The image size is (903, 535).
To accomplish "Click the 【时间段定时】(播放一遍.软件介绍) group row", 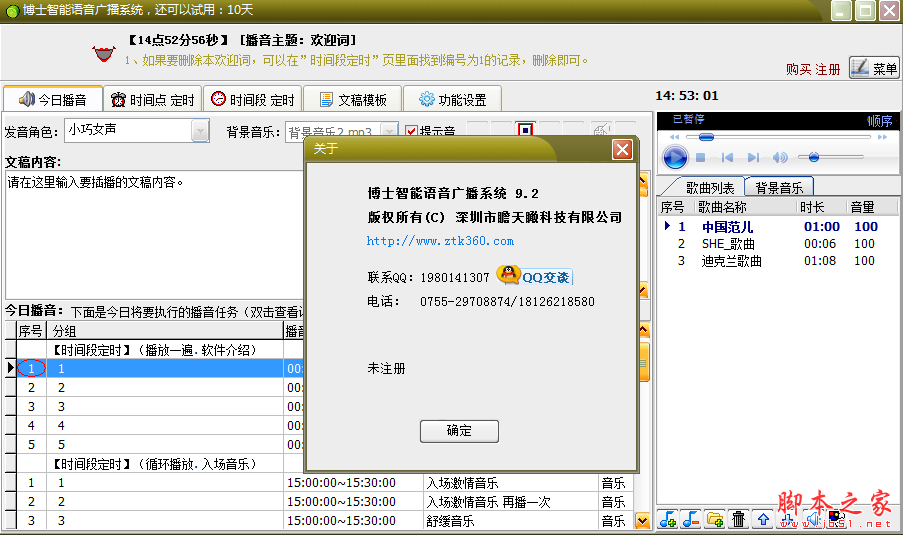I will [x=154, y=350].
